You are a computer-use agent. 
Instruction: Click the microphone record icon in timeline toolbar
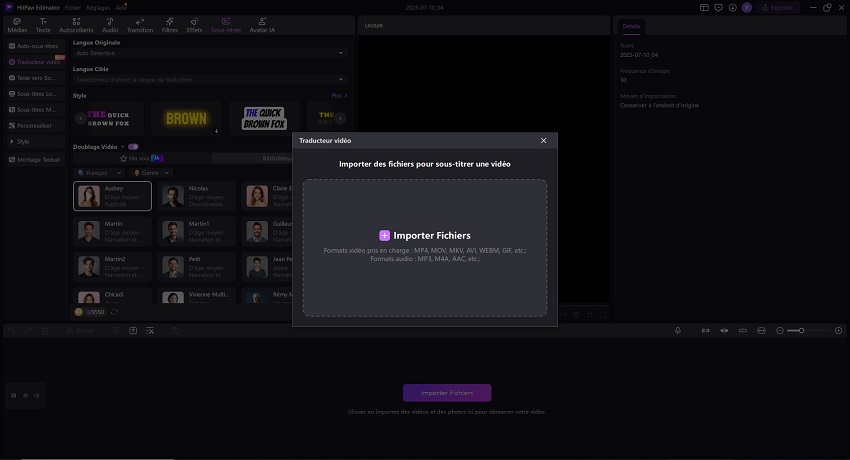pyautogui.click(x=677, y=330)
